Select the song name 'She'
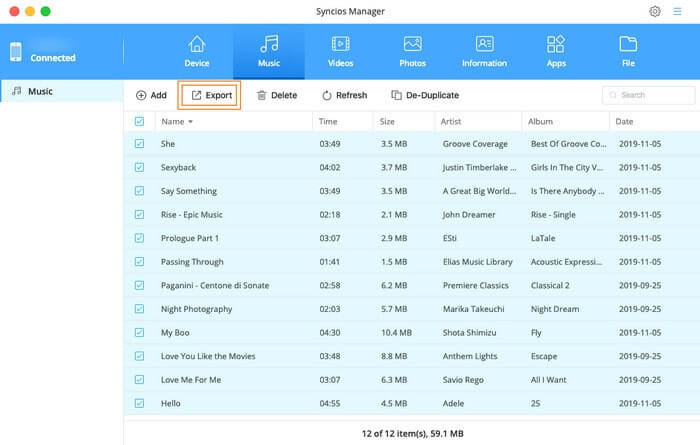The image size is (700, 445). click(x=168, y=144)
